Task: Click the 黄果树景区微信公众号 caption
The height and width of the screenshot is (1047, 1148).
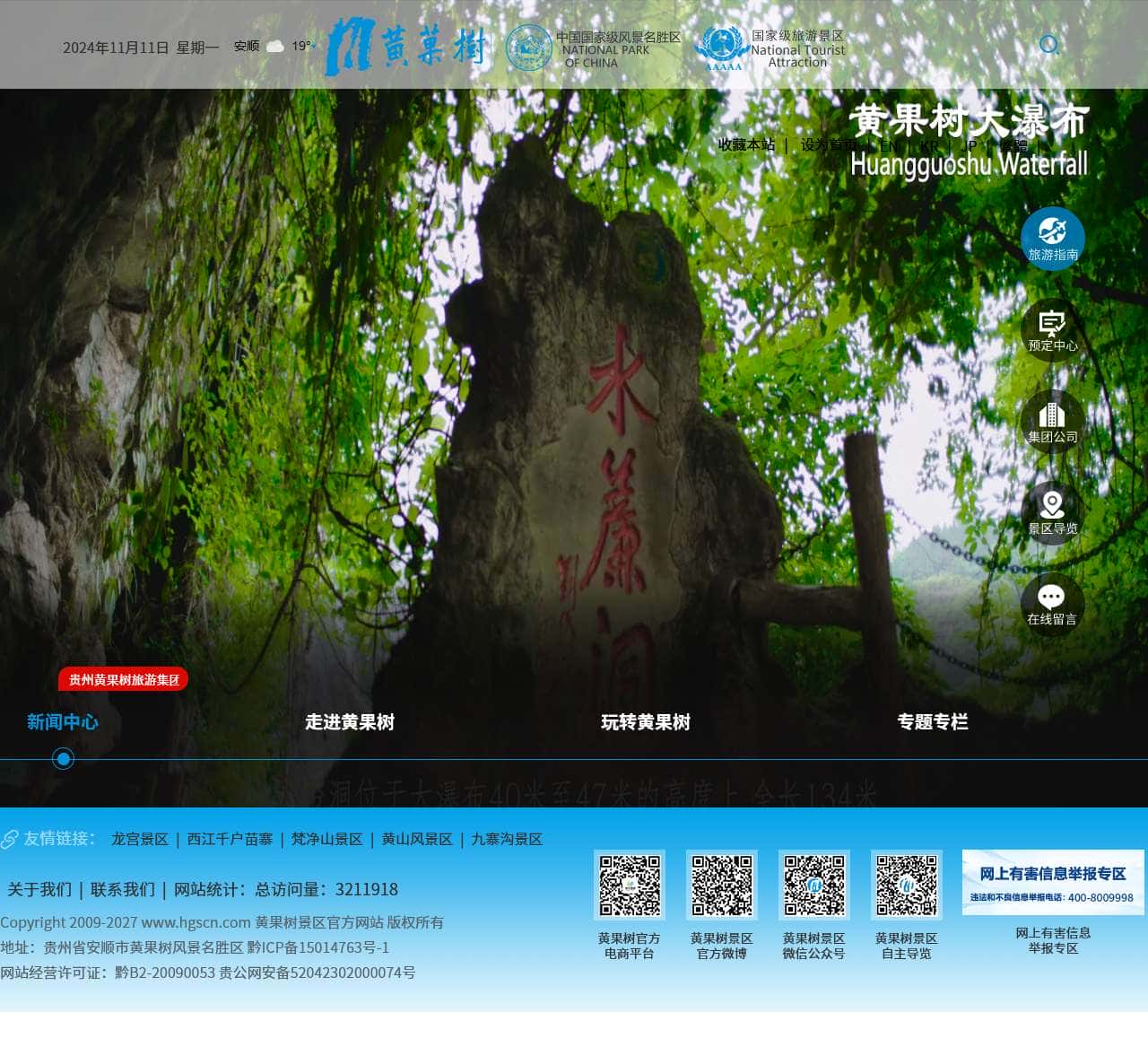Action: click(x=814, y=946)
